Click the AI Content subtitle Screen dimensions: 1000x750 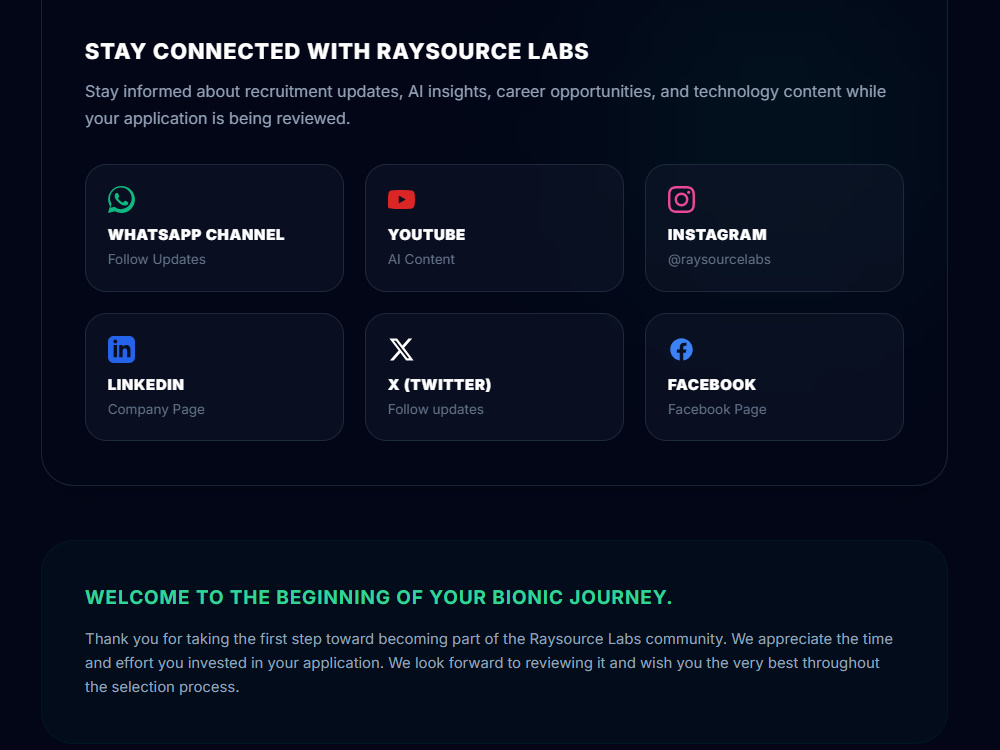tap(421, 260)
